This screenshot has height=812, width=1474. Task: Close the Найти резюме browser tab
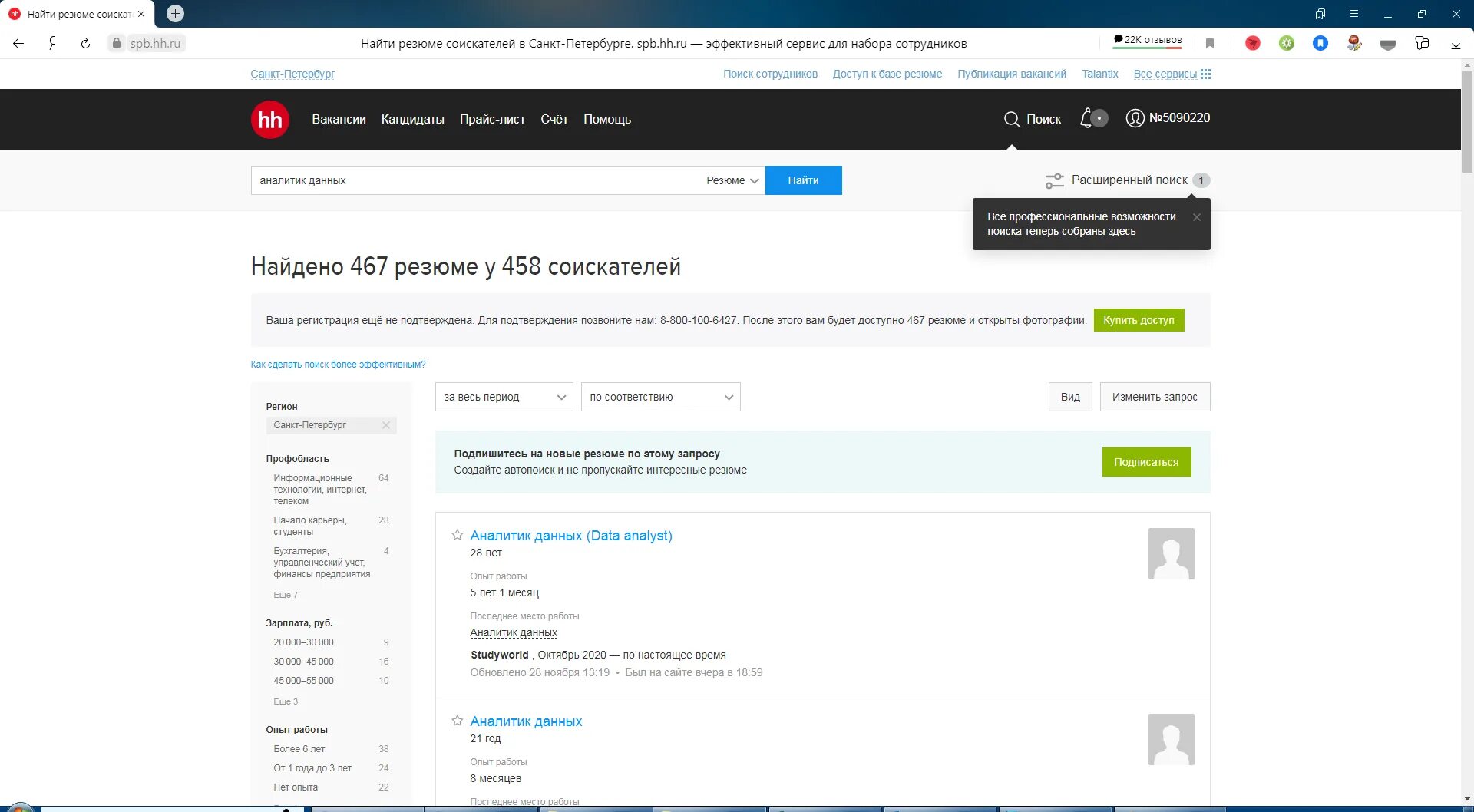coord(141,14)
